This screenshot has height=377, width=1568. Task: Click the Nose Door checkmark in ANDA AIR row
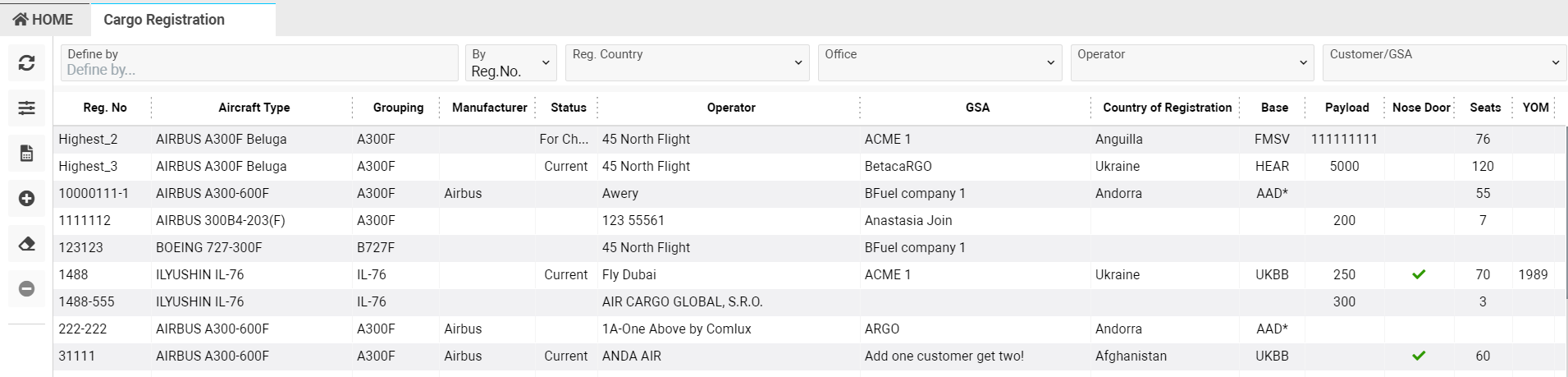1419,356
